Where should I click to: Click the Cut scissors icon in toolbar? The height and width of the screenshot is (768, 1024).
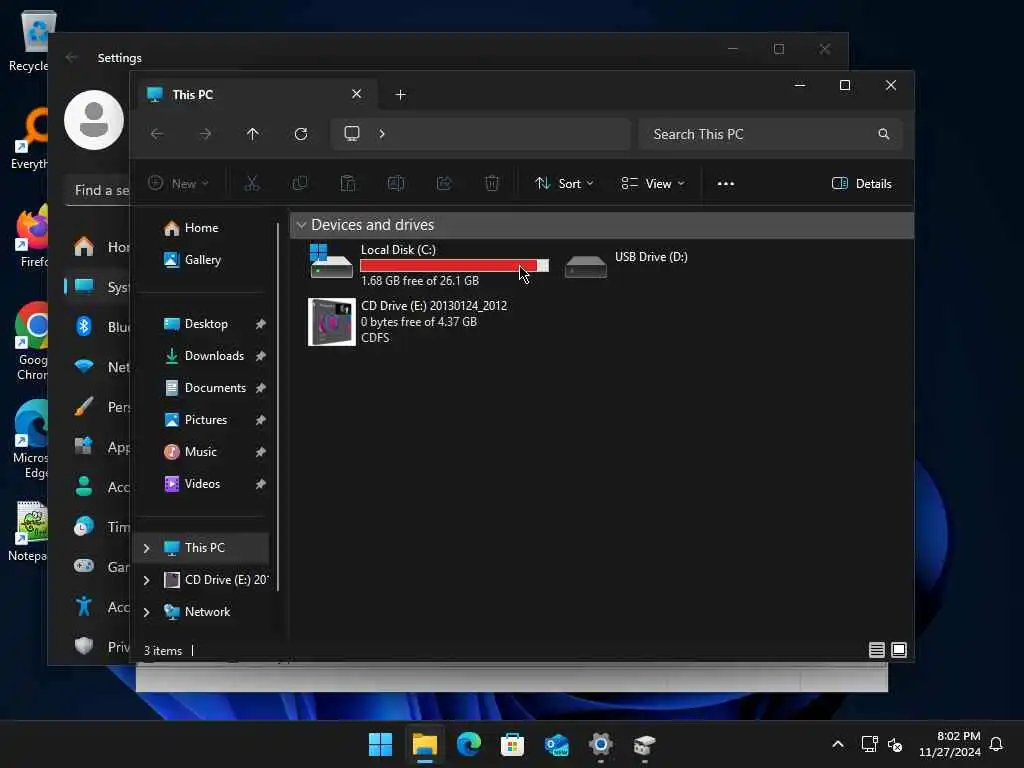point(251,184)
